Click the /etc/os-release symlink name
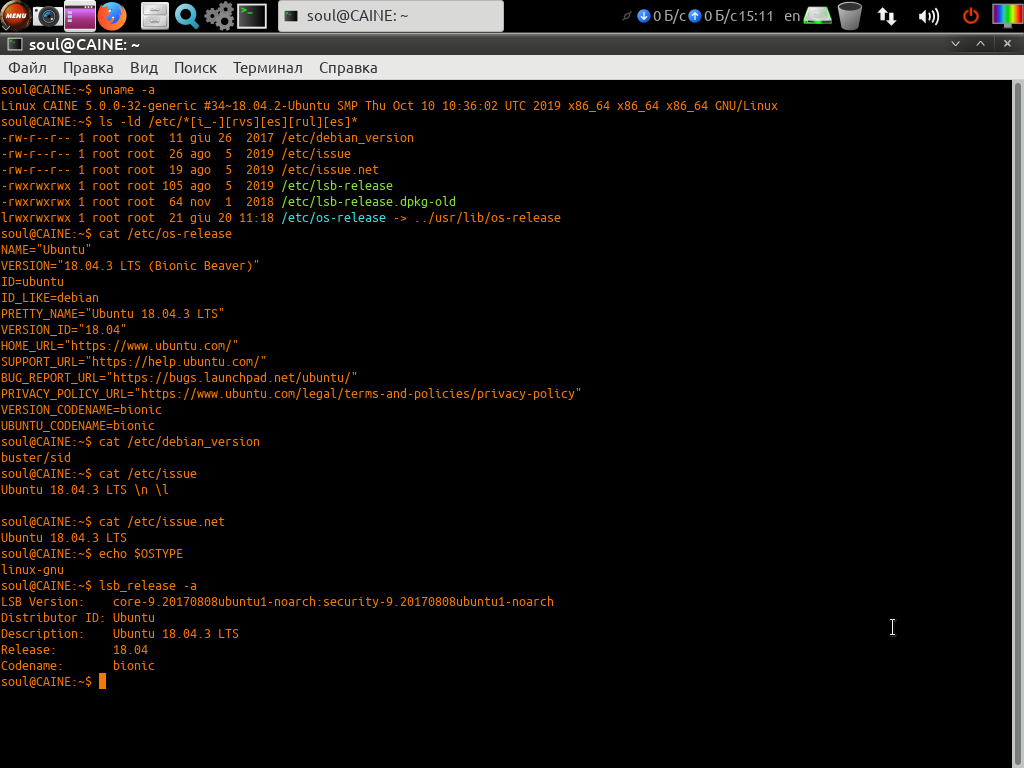Screen dimensions: 1024x768 333,218
